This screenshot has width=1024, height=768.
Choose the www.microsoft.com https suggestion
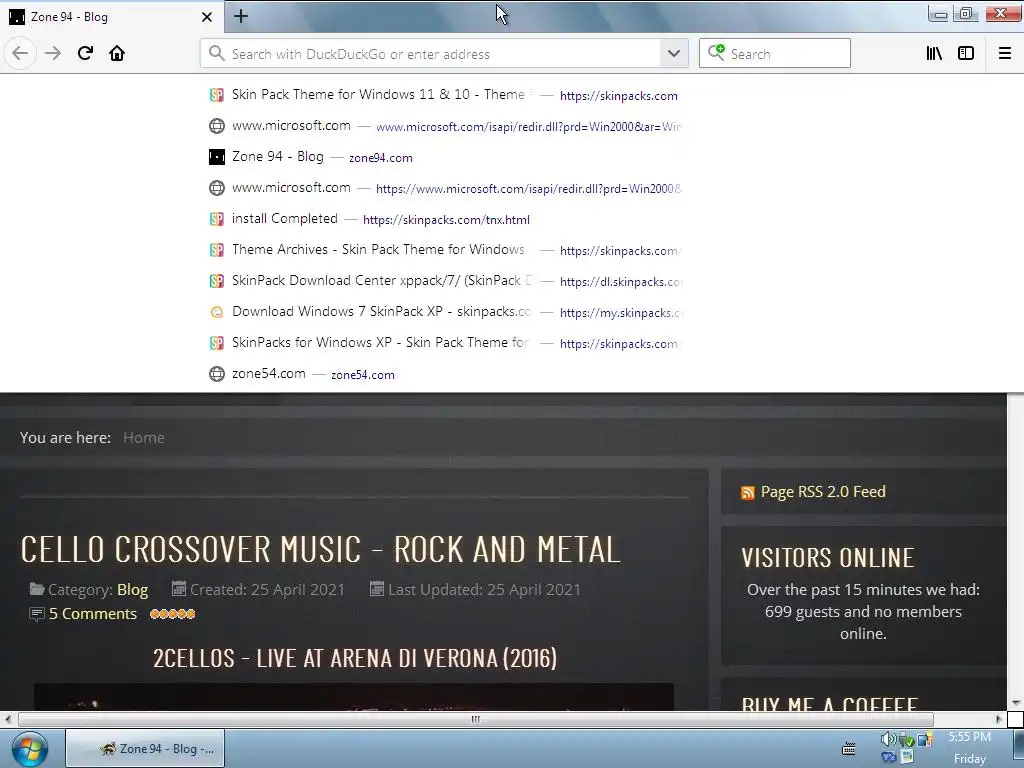[444, 188]
